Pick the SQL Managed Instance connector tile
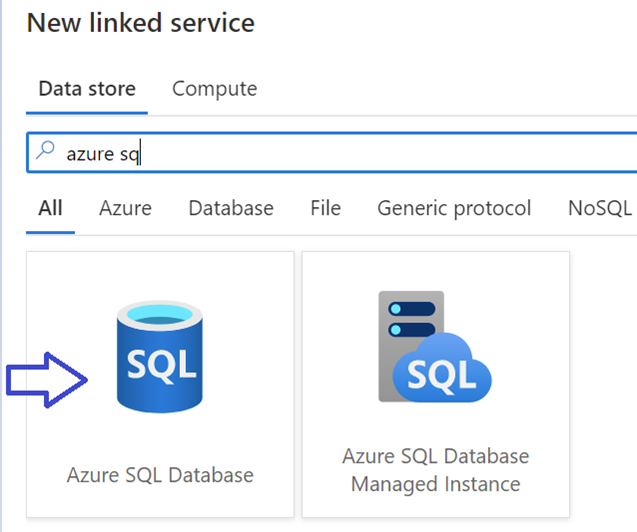 [435, 385]
